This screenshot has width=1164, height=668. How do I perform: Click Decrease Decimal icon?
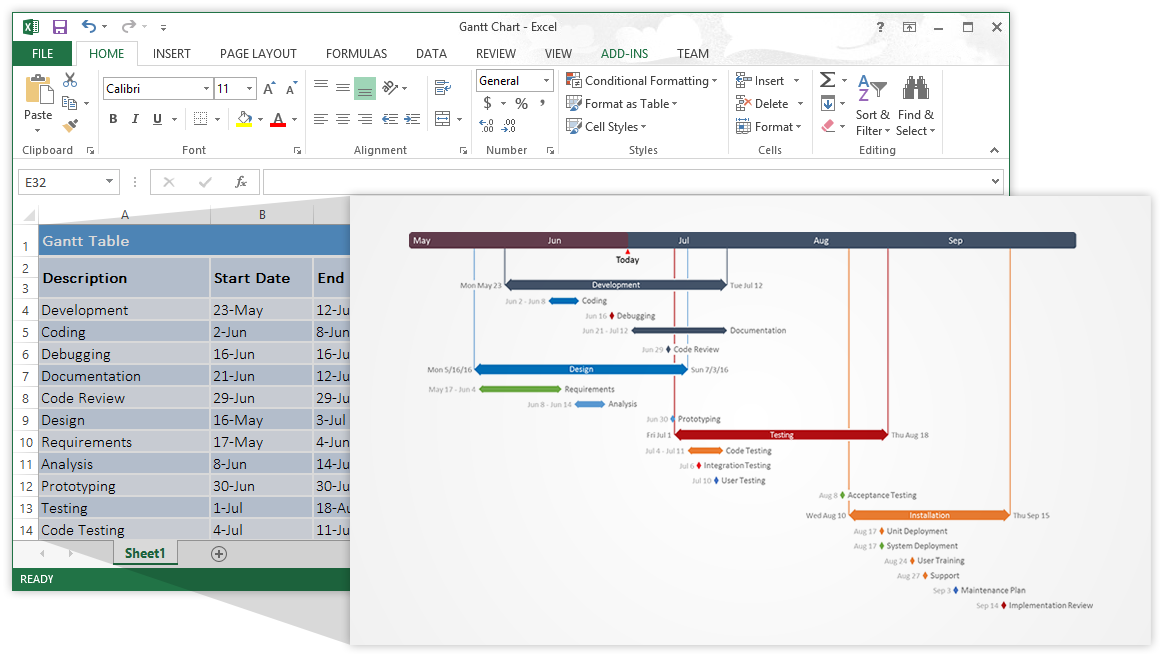pyautogui.click(x=509, y=125)
